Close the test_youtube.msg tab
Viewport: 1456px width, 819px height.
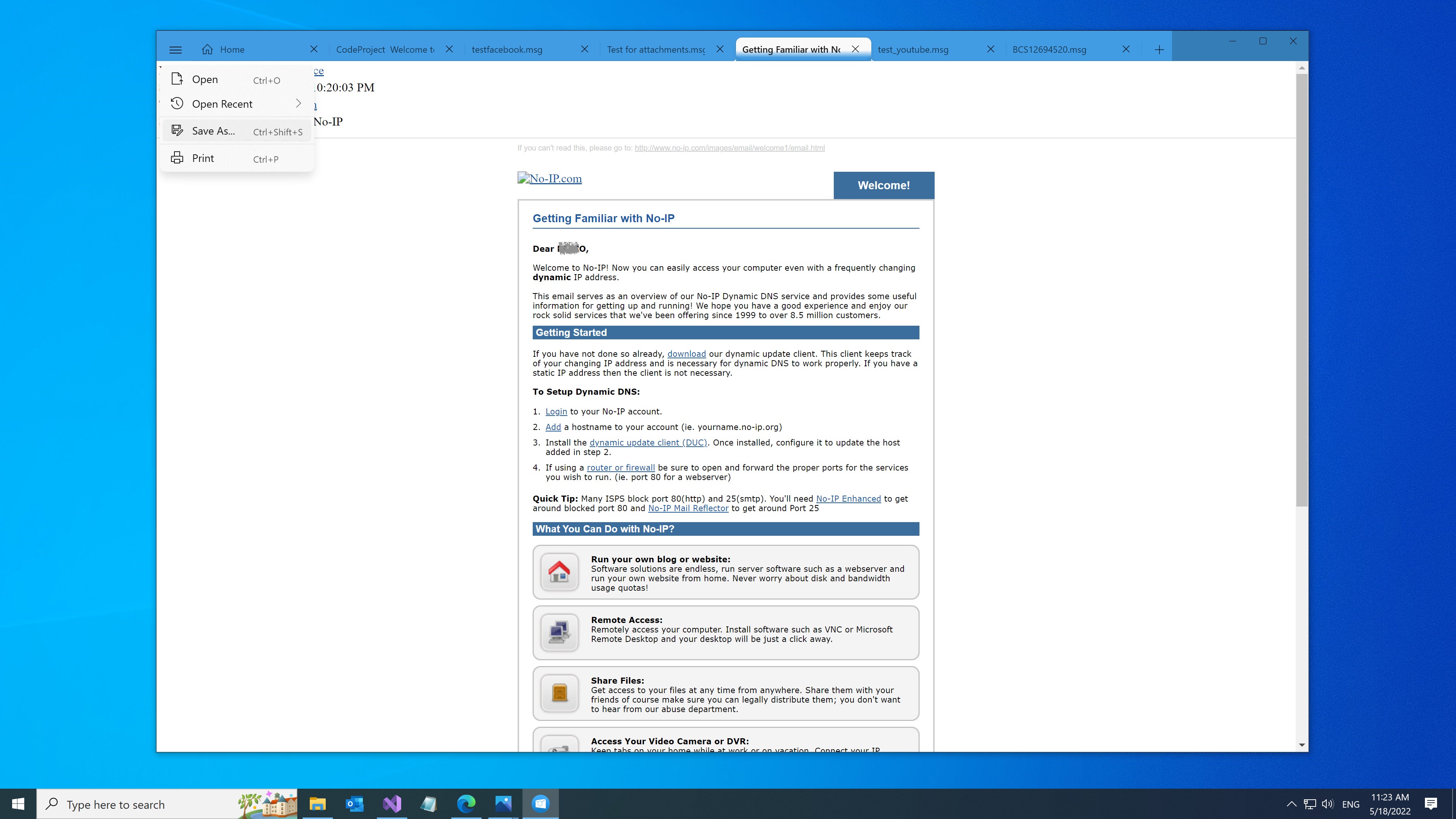point(990,50)
